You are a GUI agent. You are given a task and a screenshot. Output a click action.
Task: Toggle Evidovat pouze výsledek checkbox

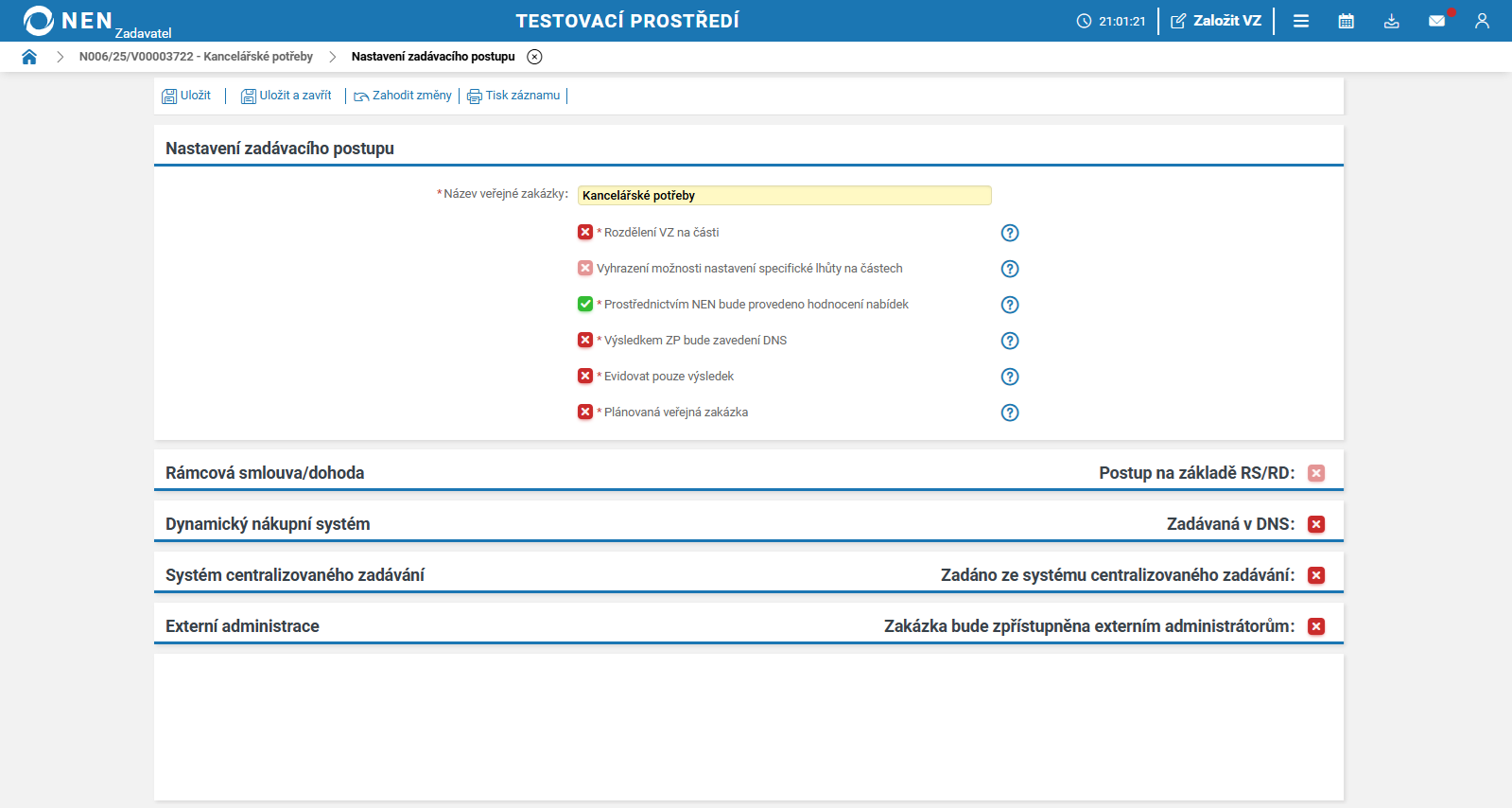click(x=585, y=377)
